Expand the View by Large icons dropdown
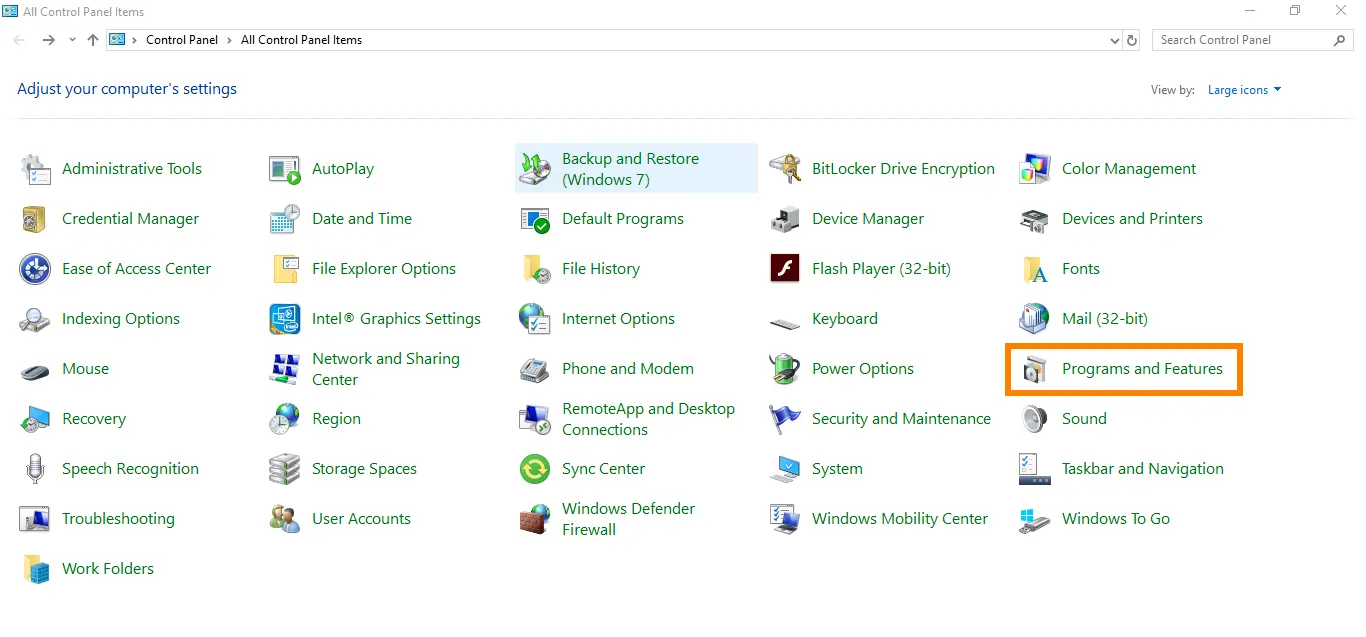 tap(1244, 90)
